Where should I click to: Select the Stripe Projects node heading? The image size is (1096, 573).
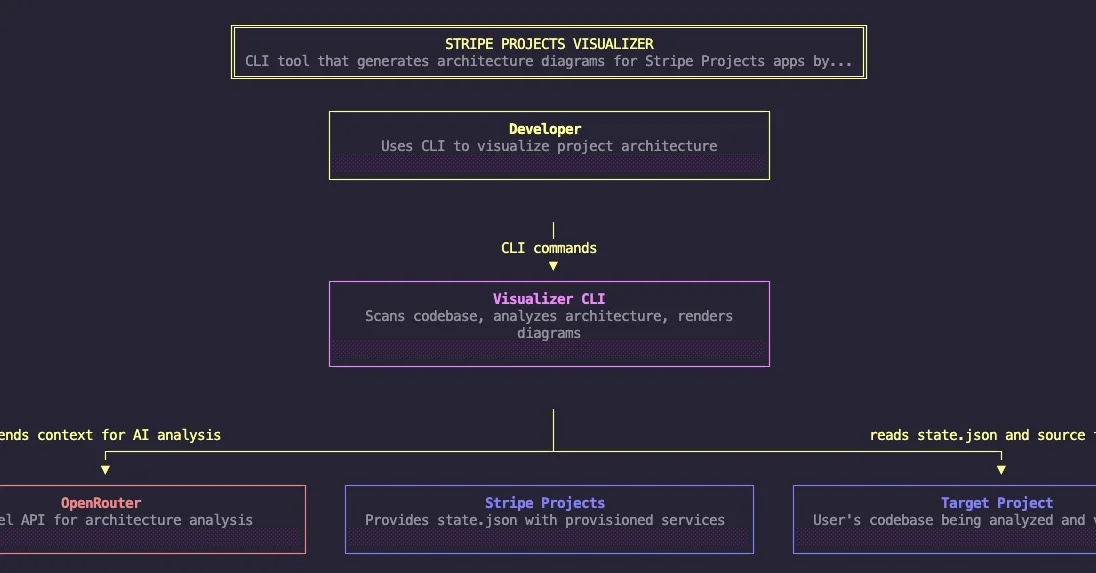[x=545, y=503]
